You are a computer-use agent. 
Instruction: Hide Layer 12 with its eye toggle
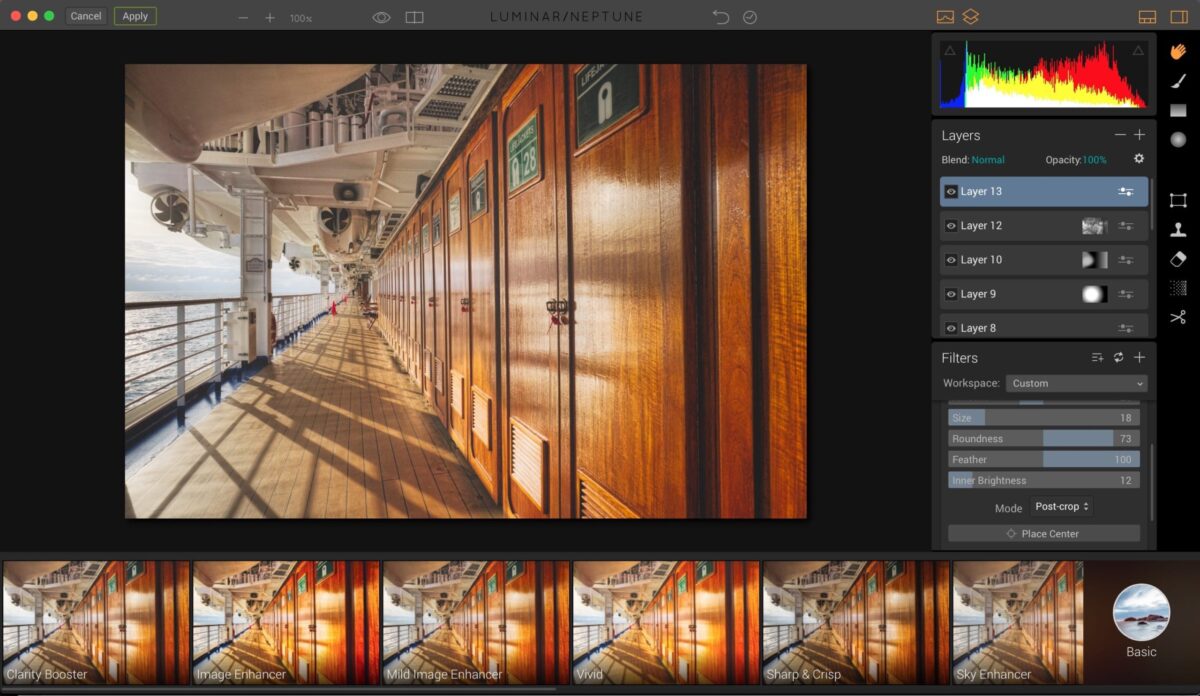point(950,225)
